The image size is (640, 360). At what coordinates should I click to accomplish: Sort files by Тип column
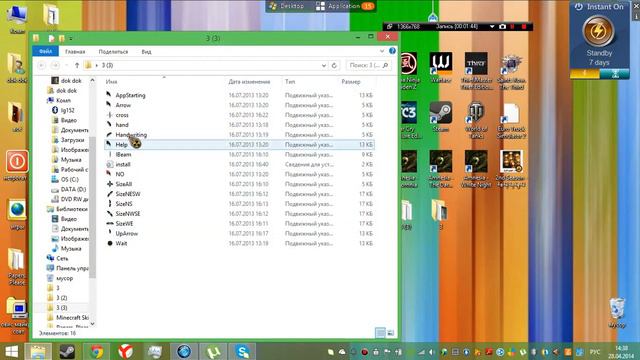(x=290, y=82)
